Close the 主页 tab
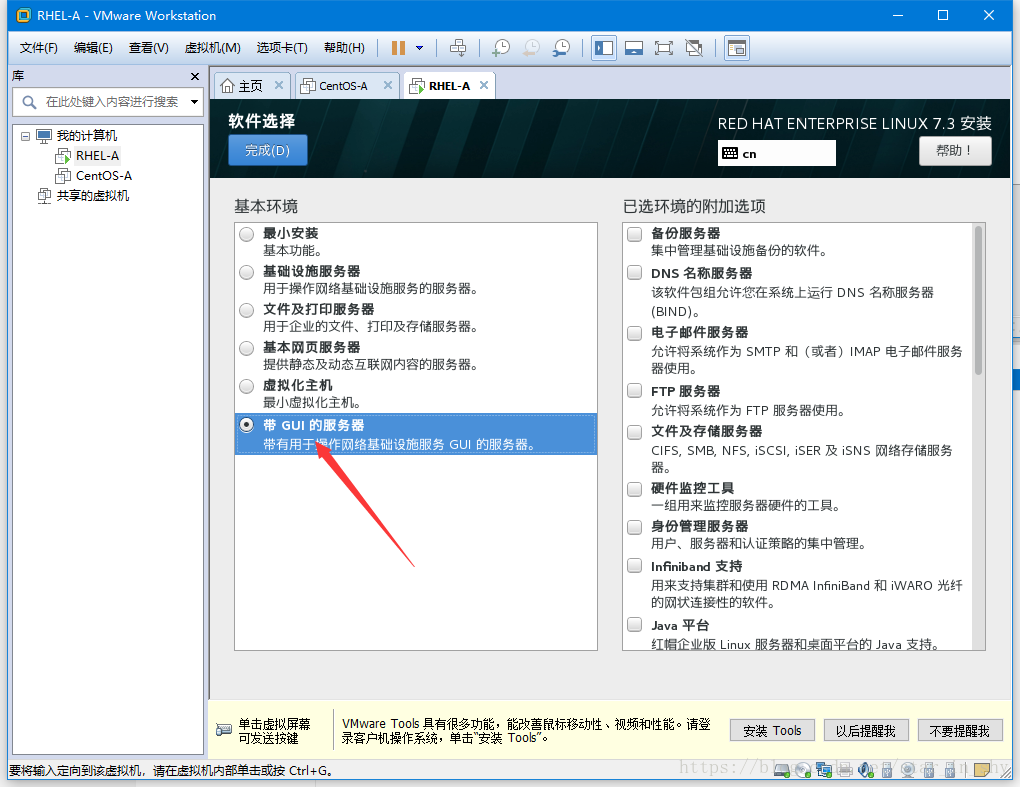 click(278, 85)
